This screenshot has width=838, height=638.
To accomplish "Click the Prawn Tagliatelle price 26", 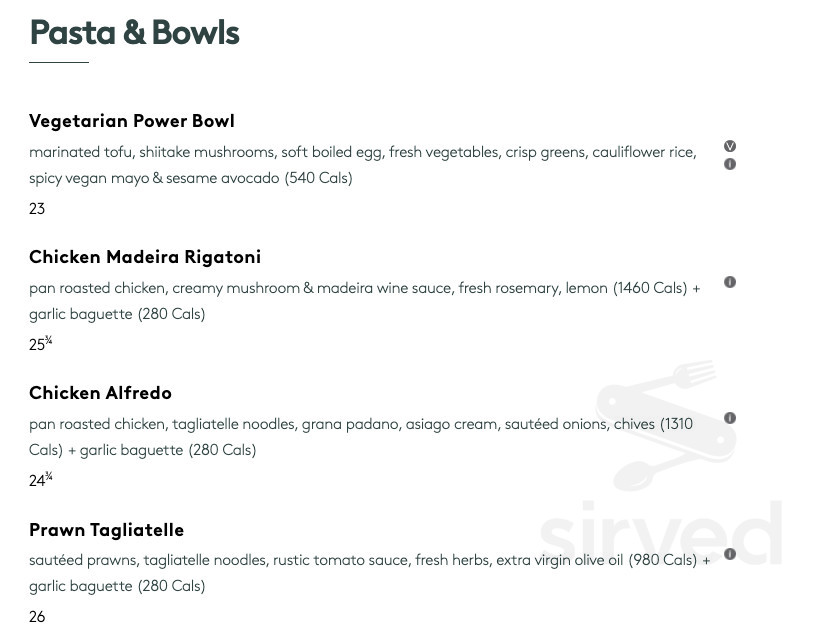I will click(x=37, y=617).
